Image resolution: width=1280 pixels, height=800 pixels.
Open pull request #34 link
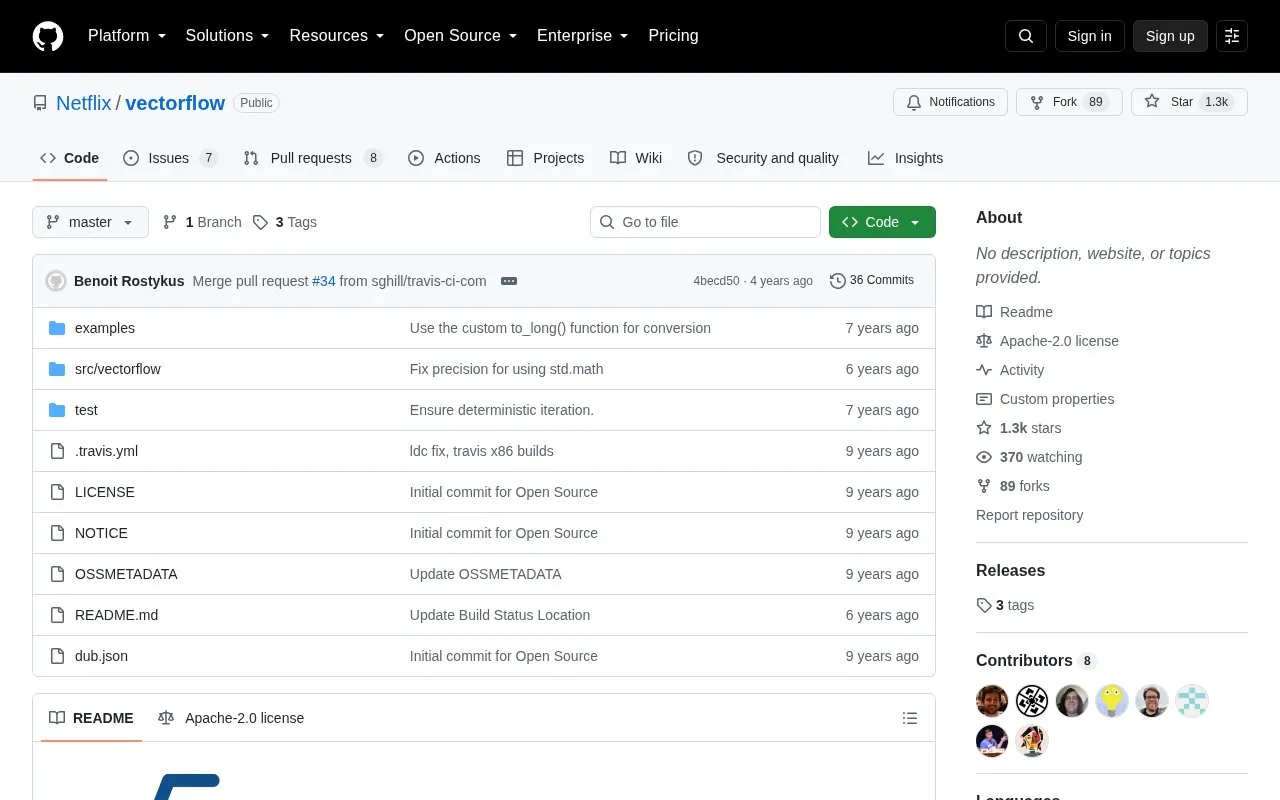click(x=324, y=281)
